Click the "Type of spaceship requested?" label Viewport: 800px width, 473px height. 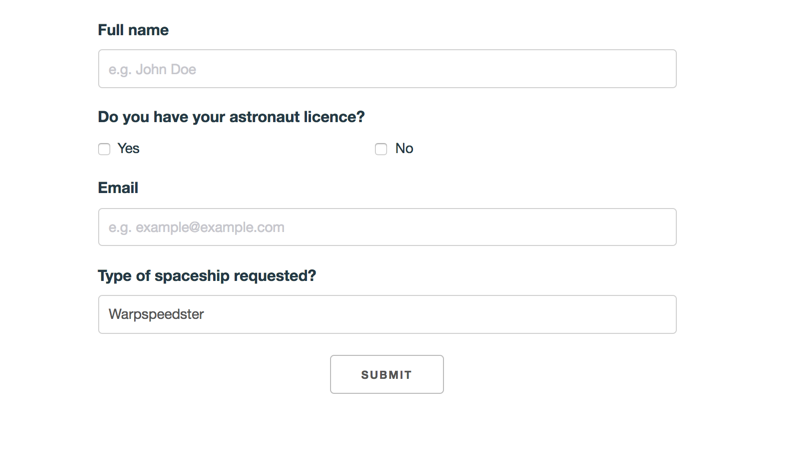point(207,275)
